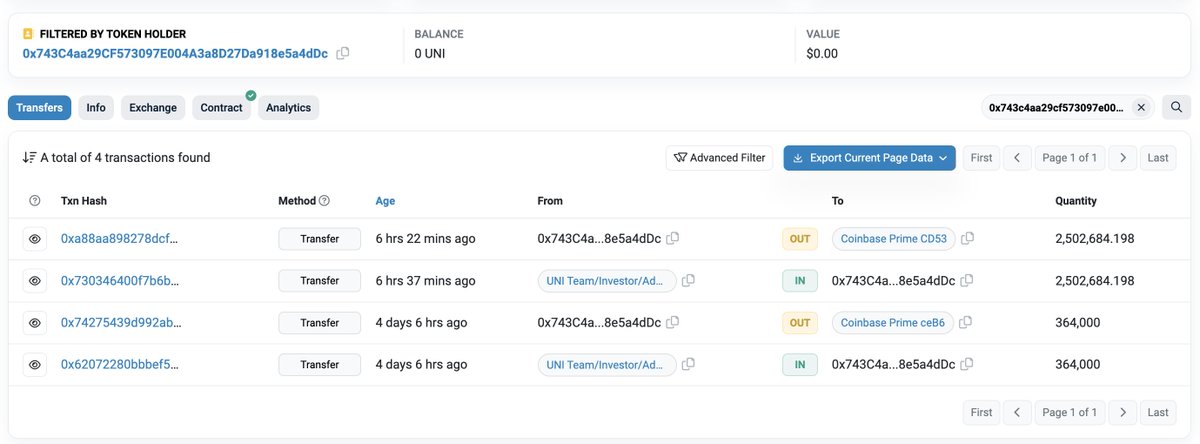Copy From address in 6 hrs 22 mins row
The image size is (1200, 444).
pyautogui.click(x=673, y=239)
